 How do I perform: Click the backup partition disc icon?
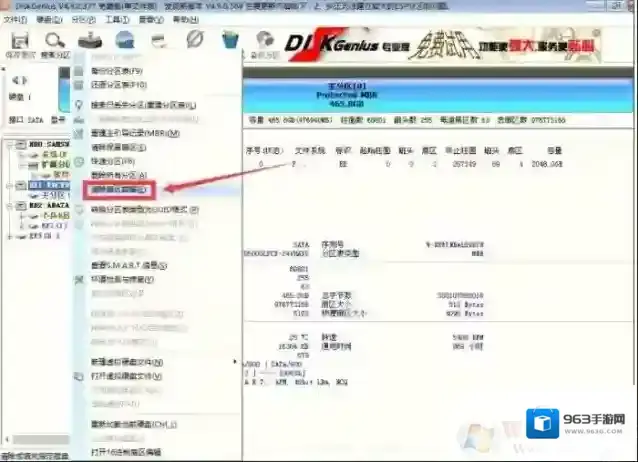tap(265, 41)
